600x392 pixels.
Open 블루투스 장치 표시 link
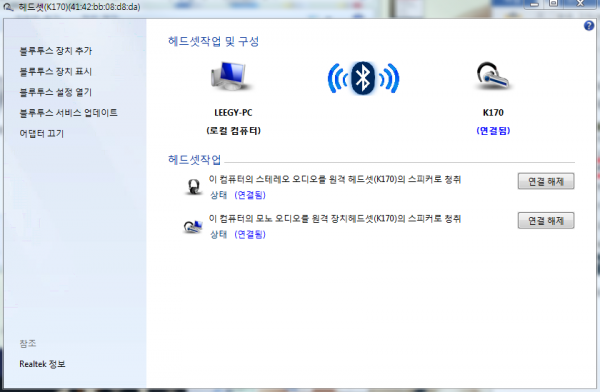click(x=56, y=72)
